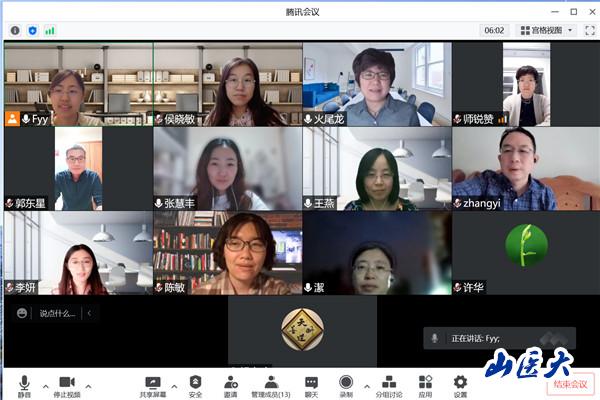Open the apps icon in toolbar
The image size is (600, 400).
[425, 384]
